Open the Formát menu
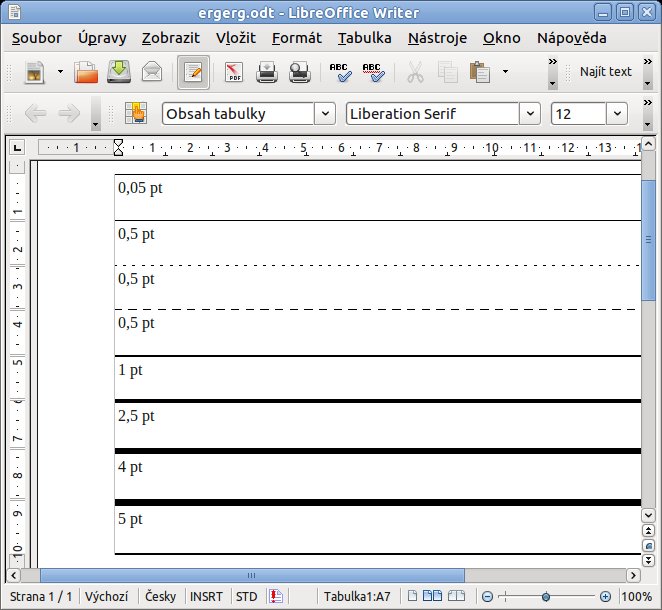The image size is (662, 610). tap(296, 38)
